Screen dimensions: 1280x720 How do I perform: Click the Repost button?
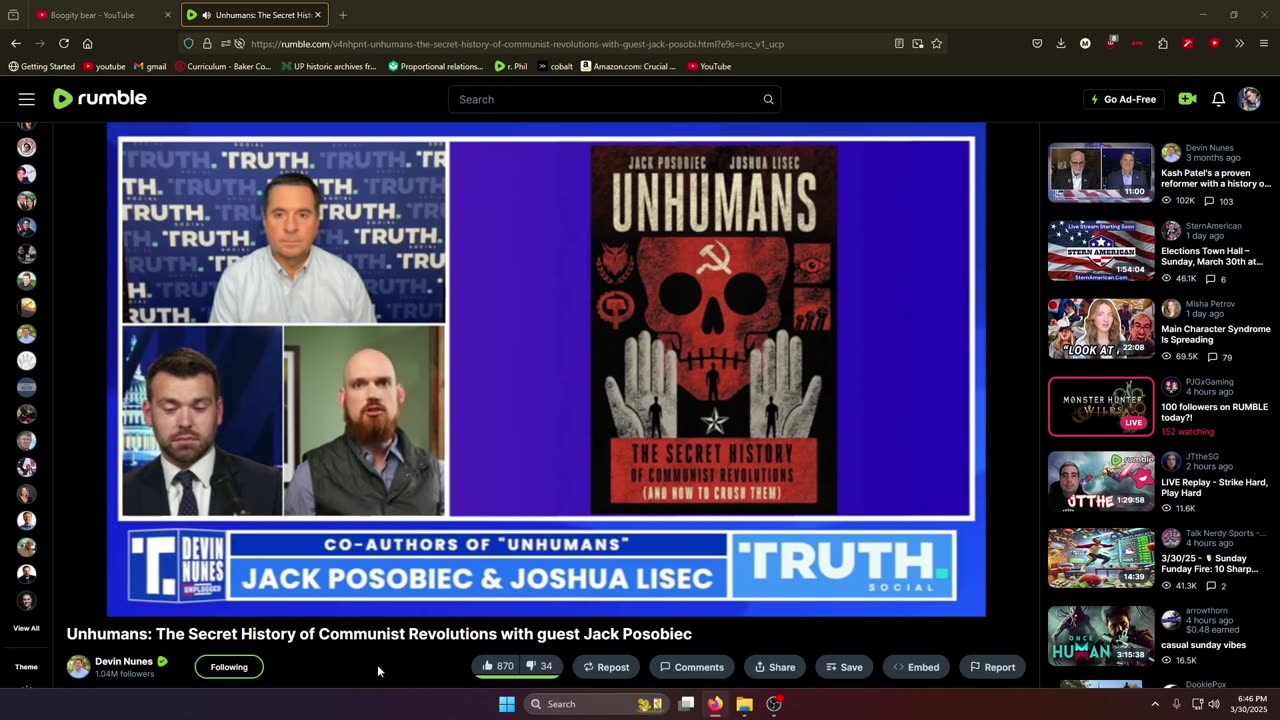606,667
